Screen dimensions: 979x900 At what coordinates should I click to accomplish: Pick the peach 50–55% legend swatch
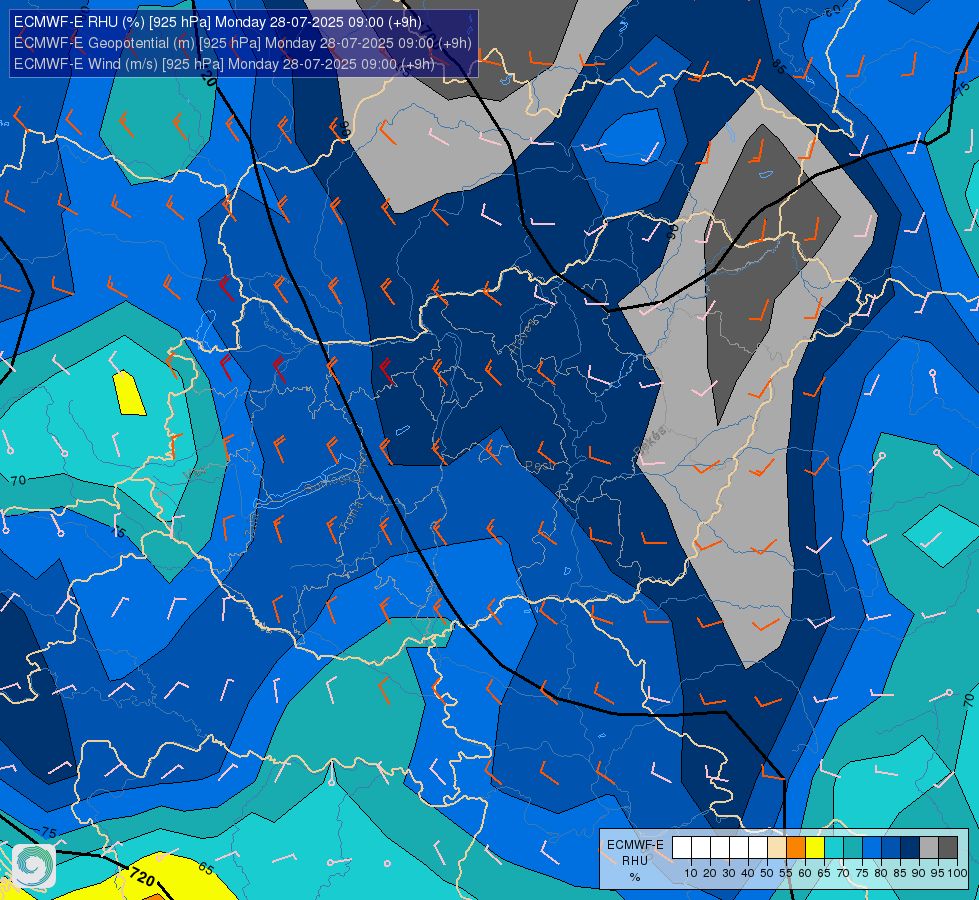click(777, 848)
